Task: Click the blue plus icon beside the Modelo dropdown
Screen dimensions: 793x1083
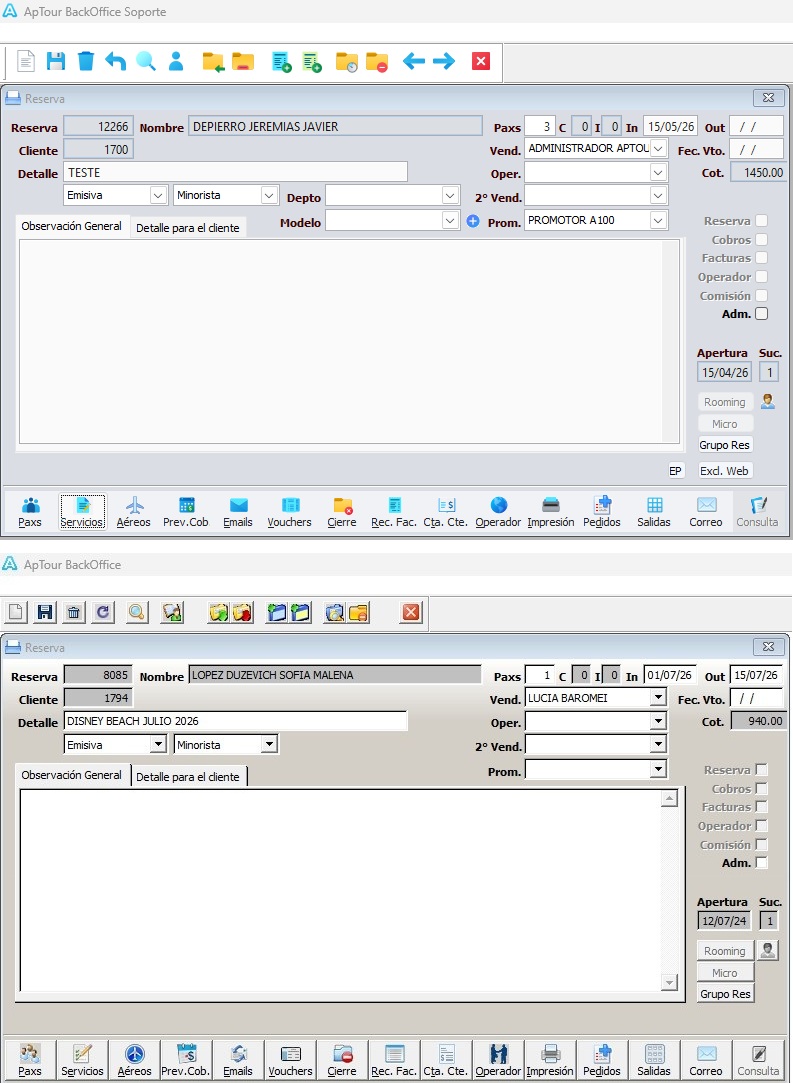Action: (472, 221)
